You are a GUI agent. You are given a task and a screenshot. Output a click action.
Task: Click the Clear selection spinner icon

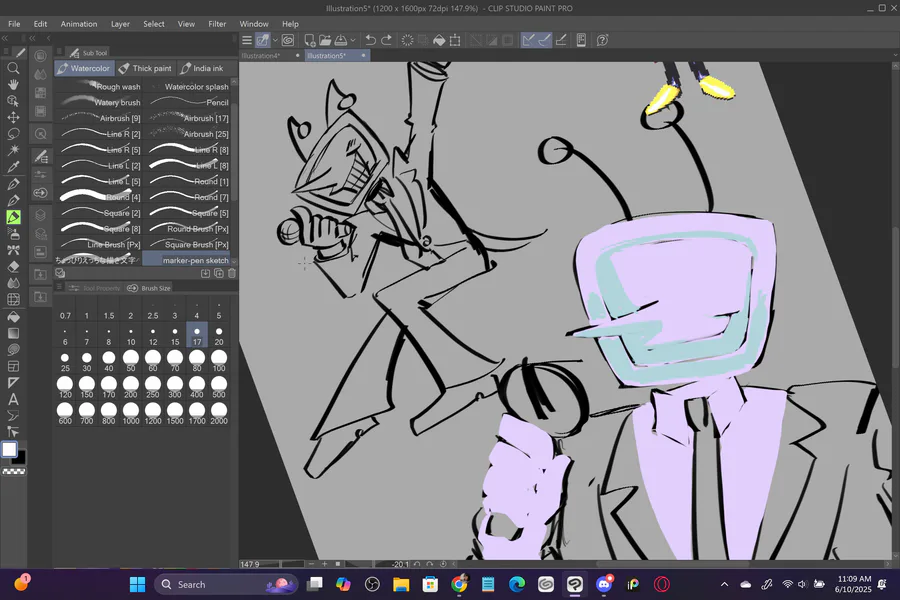[408, 40]
